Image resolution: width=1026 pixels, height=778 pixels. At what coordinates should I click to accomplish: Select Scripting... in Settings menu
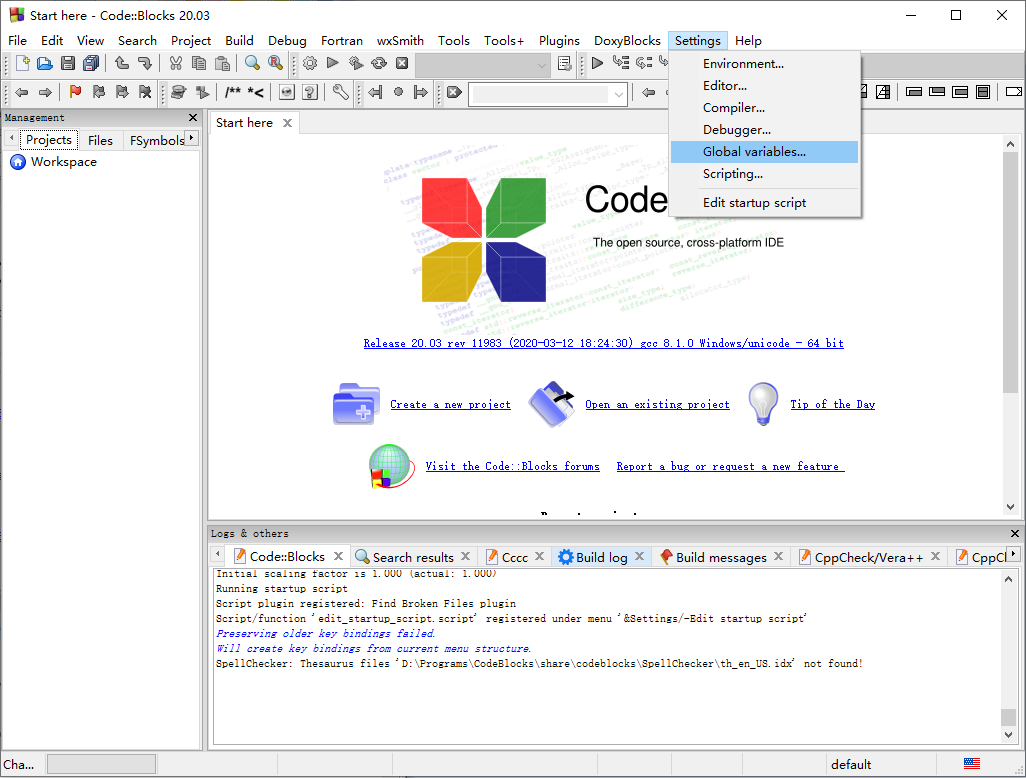tap(764, 174)
